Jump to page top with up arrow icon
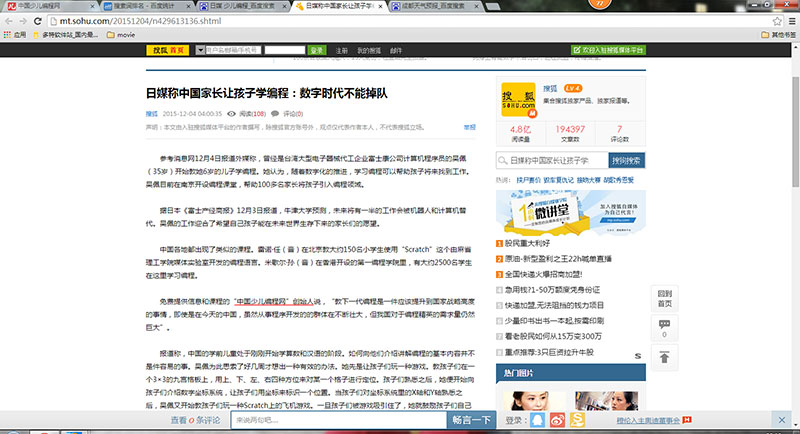This screenshot has width=800, height=434. [x=664, y=358]
